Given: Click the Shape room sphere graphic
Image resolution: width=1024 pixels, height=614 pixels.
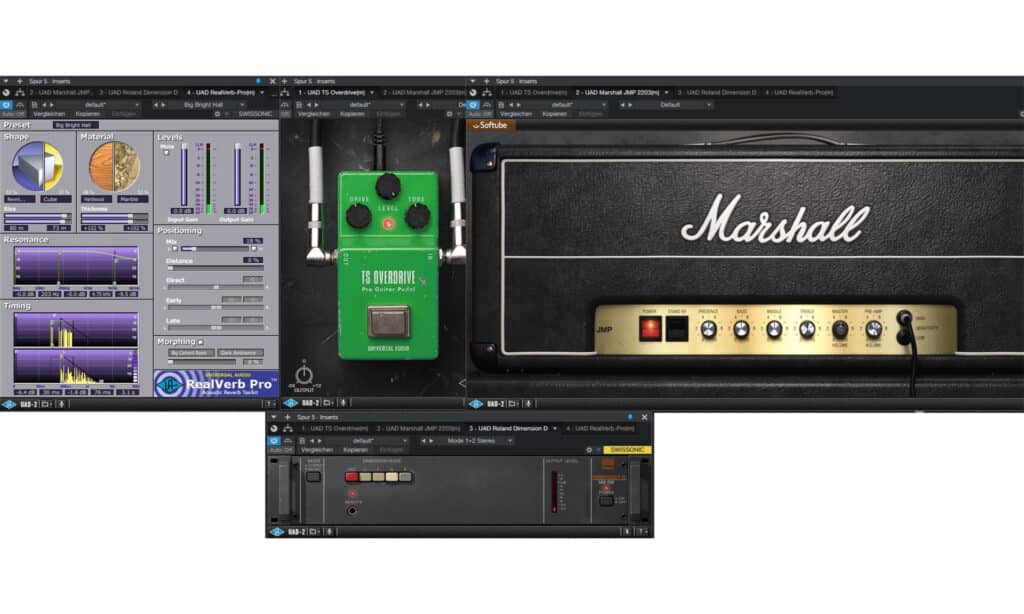Looking at the screenshot, I should coord(37,167).
